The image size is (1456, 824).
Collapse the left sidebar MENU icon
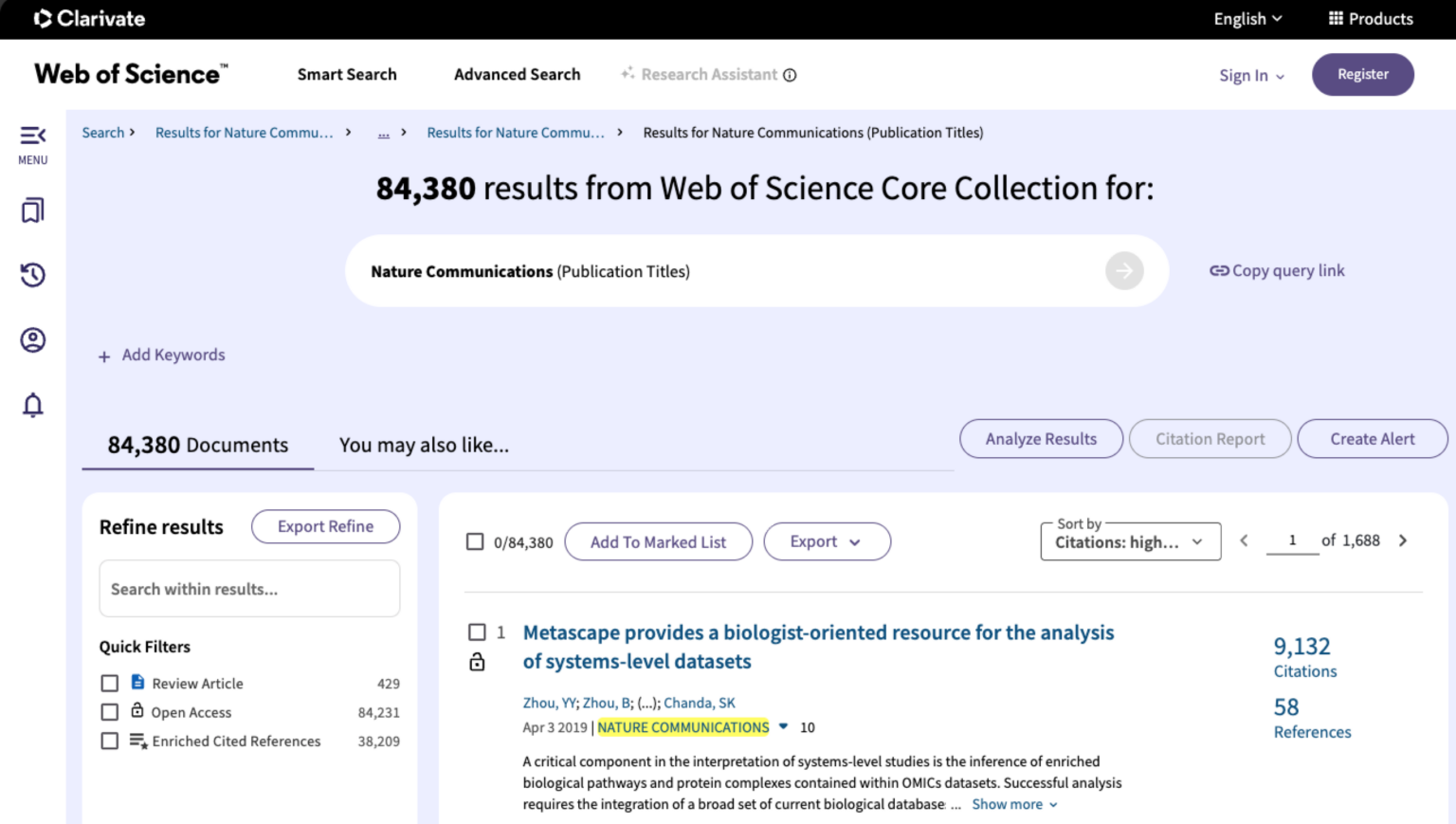pyautogui.click(x=32, y=136)
